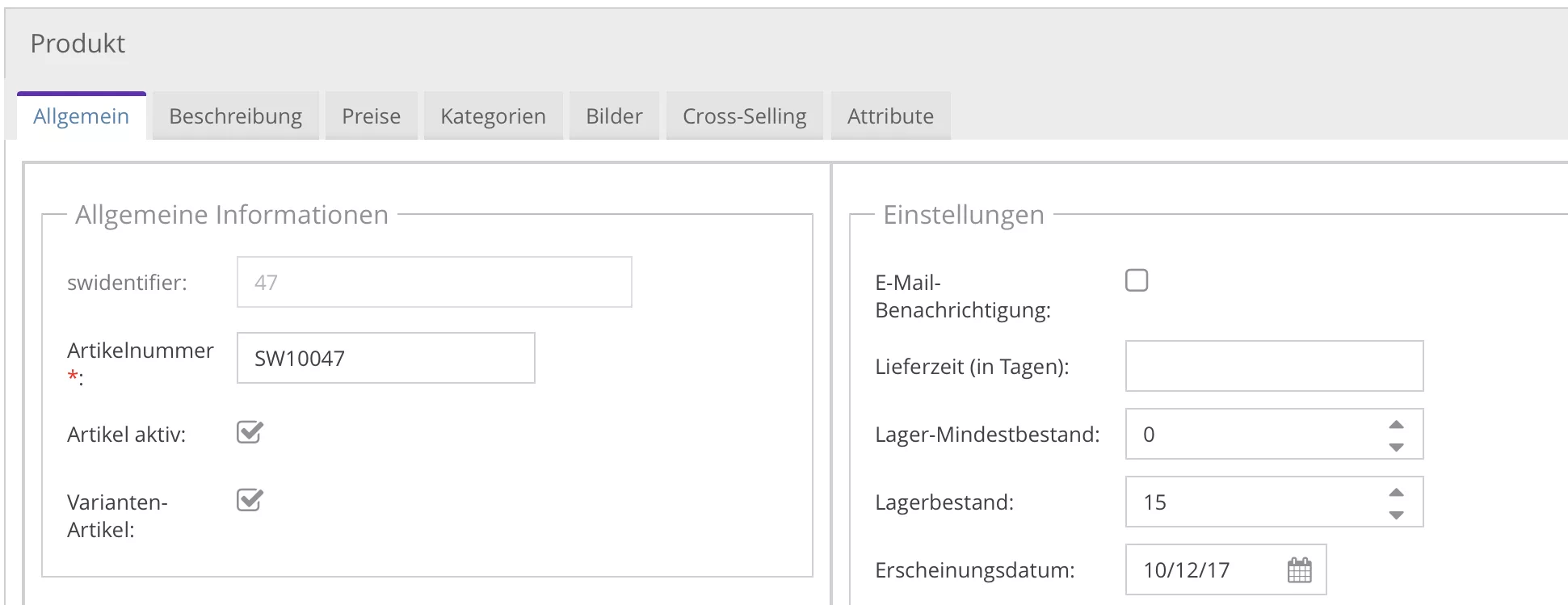Switch to the Beschreibung tab
Screen dimensions: 1568x605
[235, 116]
